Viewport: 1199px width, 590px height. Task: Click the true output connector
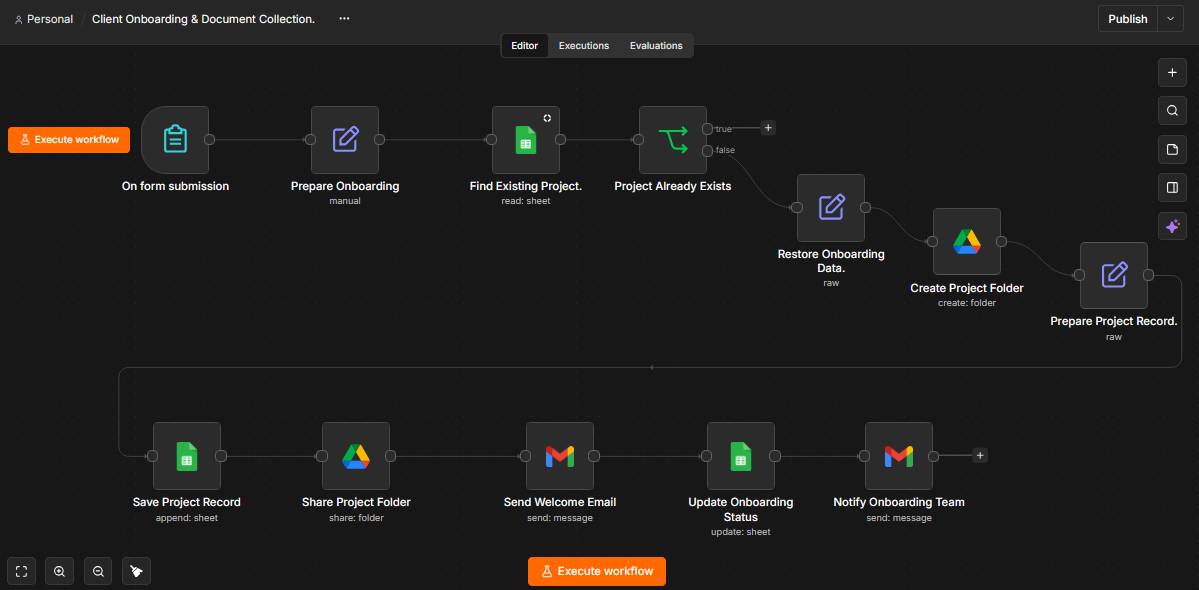pos(707,128)
